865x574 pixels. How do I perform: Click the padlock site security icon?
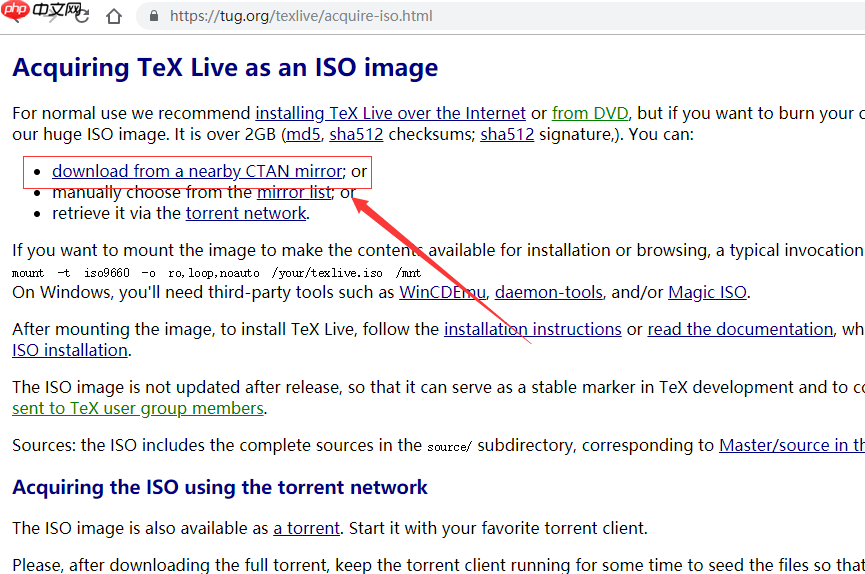click(153, 16)
